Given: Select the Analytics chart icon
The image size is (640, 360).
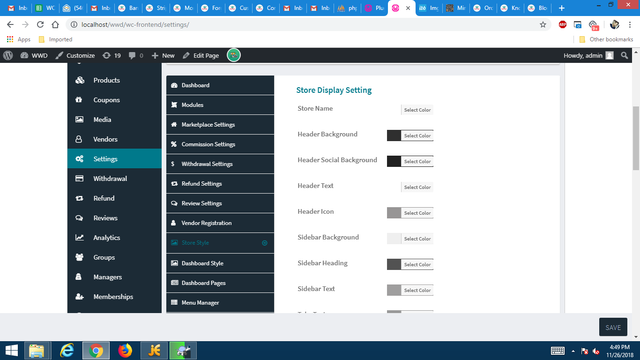Looking at the screenshot, I should pyautogui.click(x=79, y=238).
